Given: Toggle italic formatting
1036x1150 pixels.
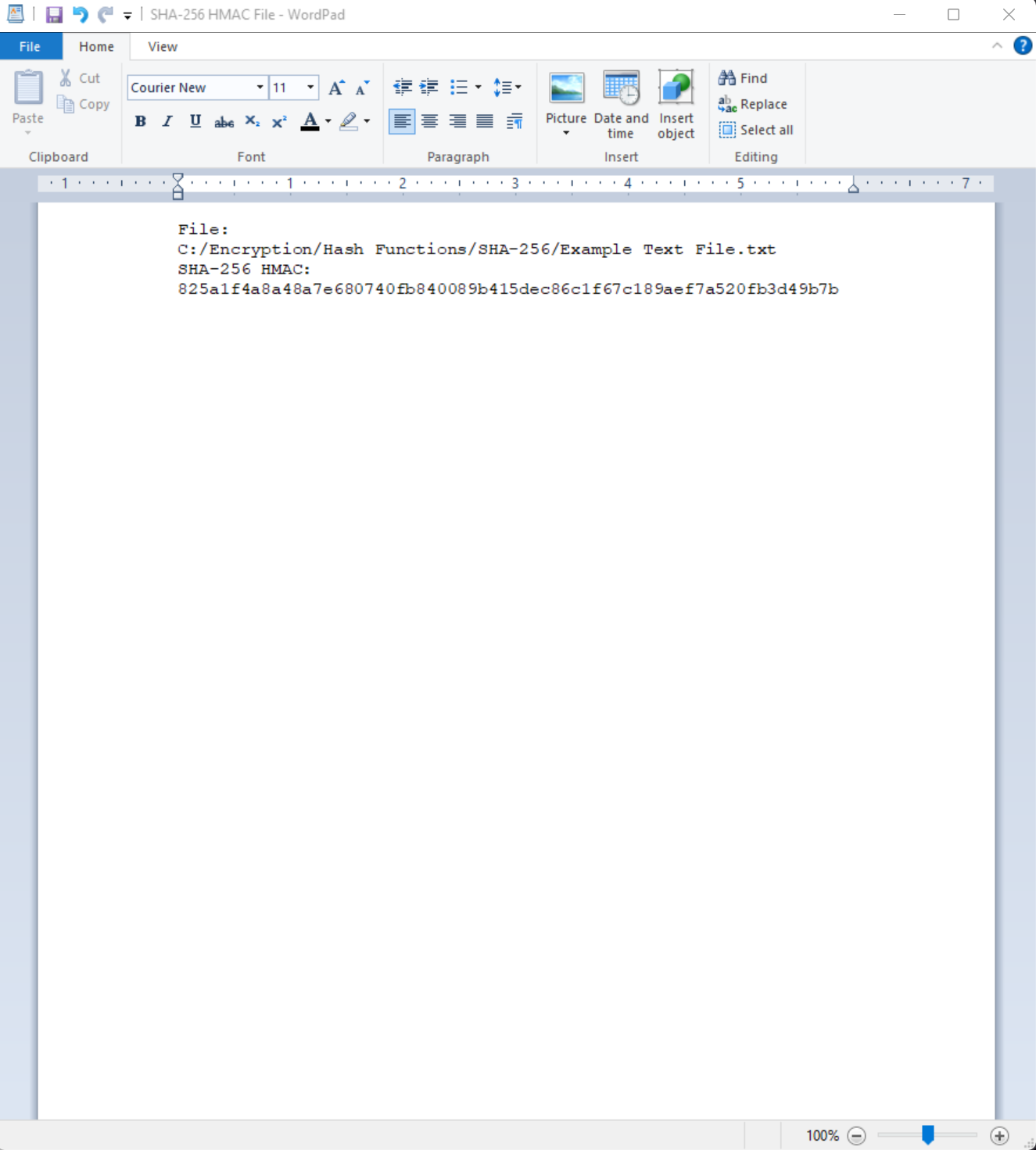Looking at the screenshot, I should [167, 121].
